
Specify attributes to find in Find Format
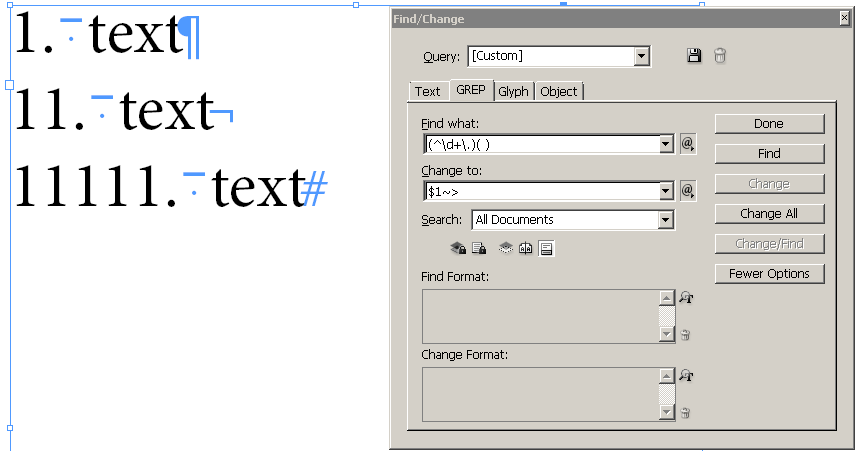pos(686,298)
